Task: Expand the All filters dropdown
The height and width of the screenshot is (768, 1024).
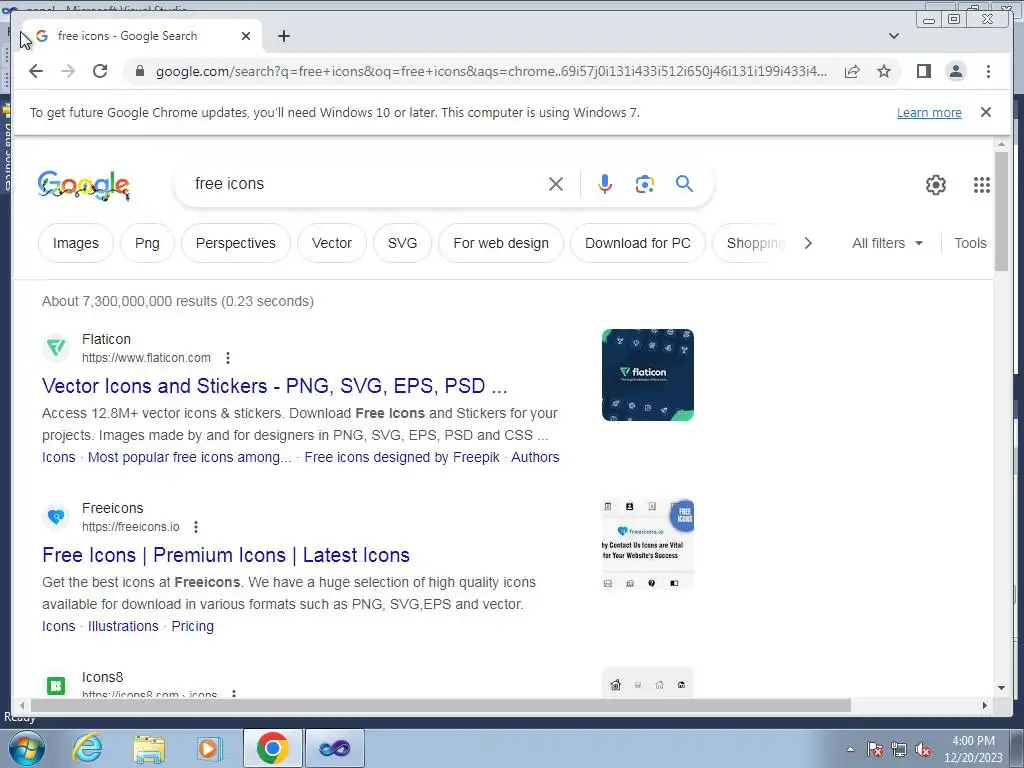Action: (x=887, y=243)
